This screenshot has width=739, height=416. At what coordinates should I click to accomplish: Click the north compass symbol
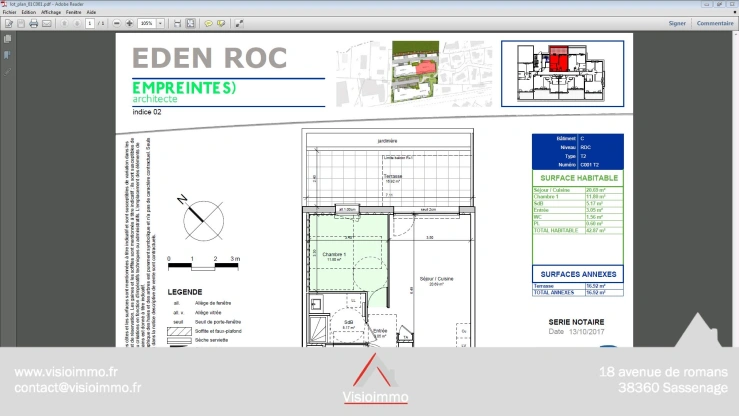202,219
